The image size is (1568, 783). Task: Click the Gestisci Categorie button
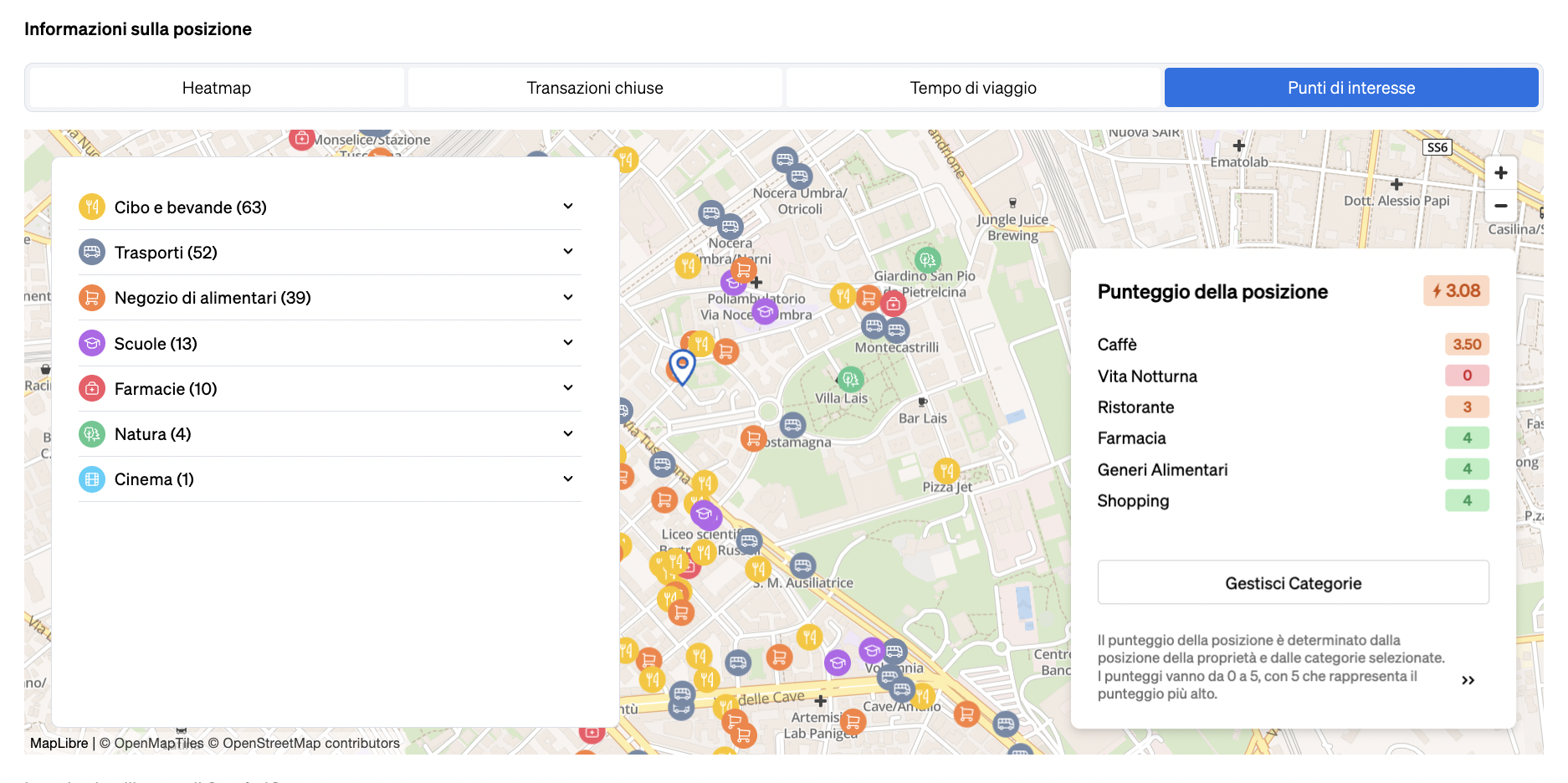point(1293,583)
